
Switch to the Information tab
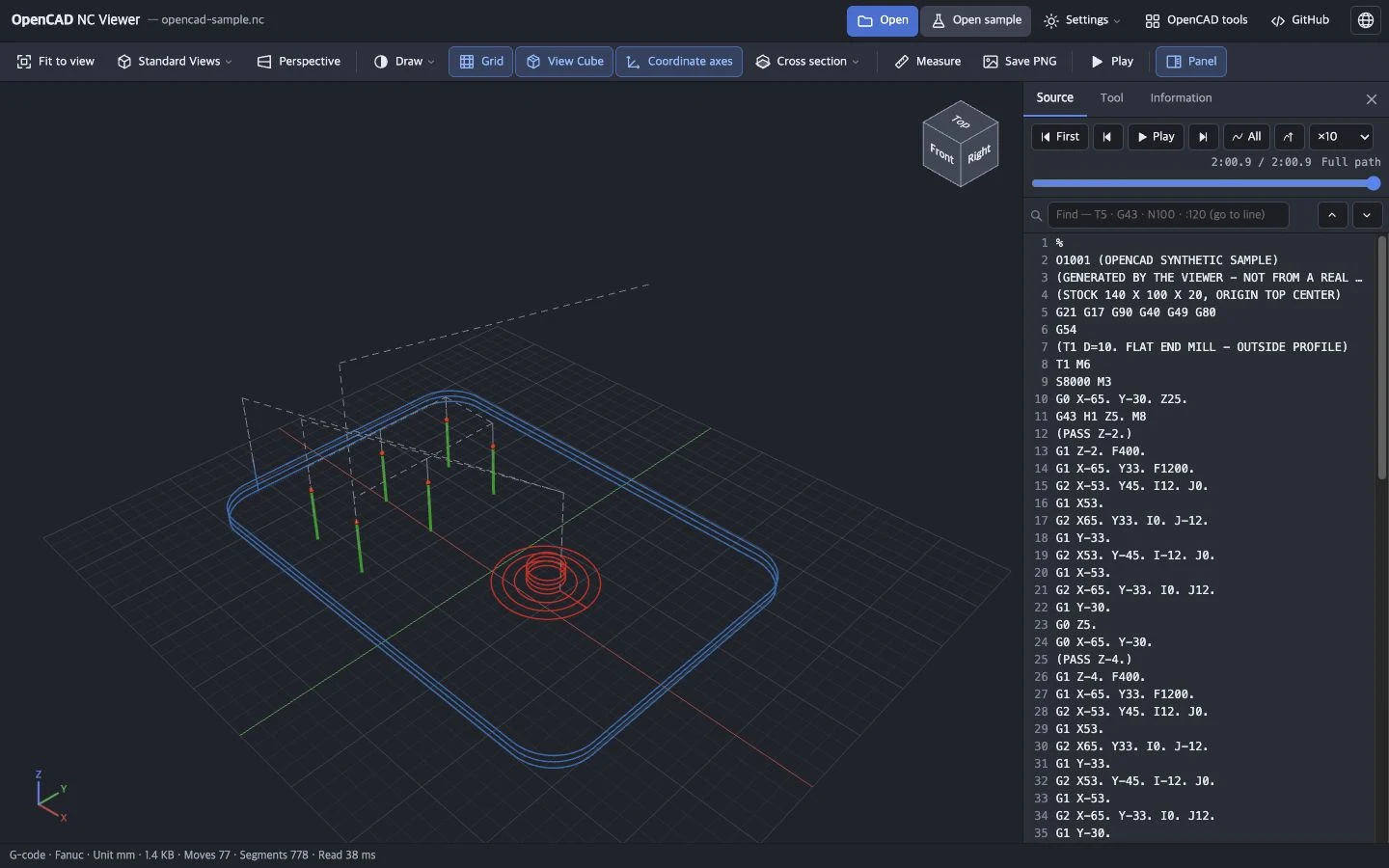click(x=1181, y=98)
